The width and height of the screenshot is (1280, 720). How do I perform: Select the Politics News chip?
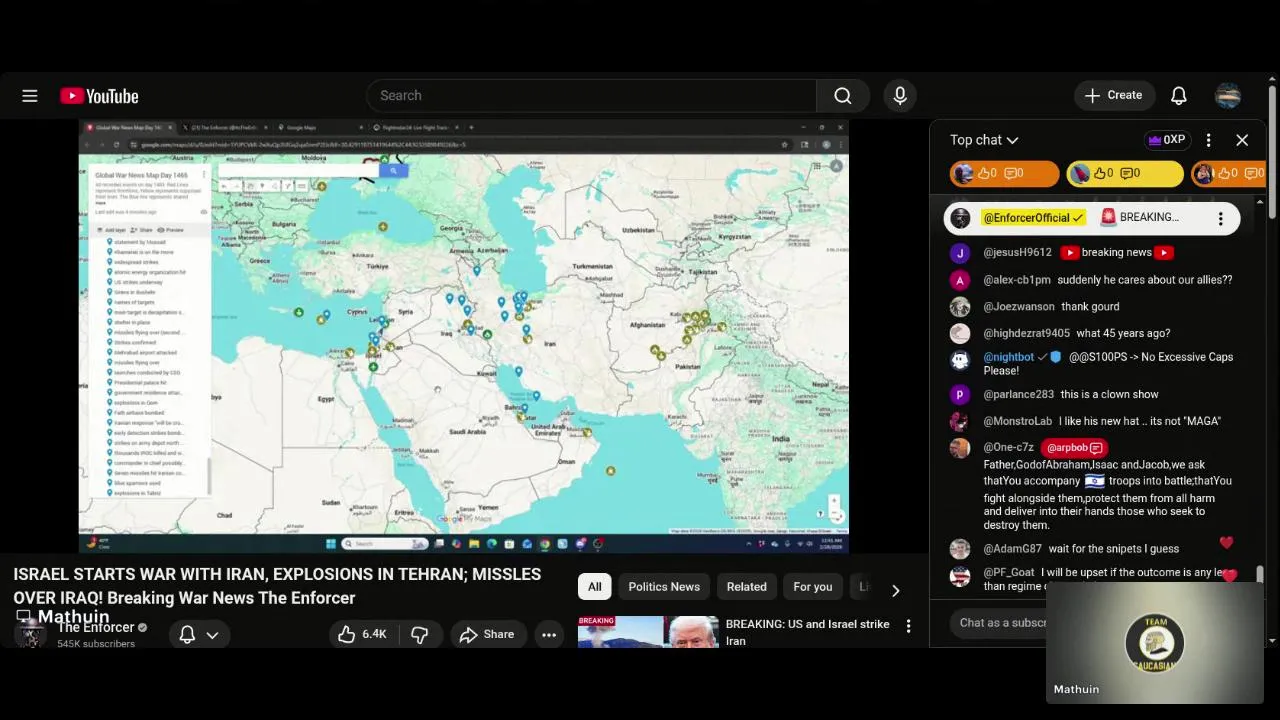664,587
